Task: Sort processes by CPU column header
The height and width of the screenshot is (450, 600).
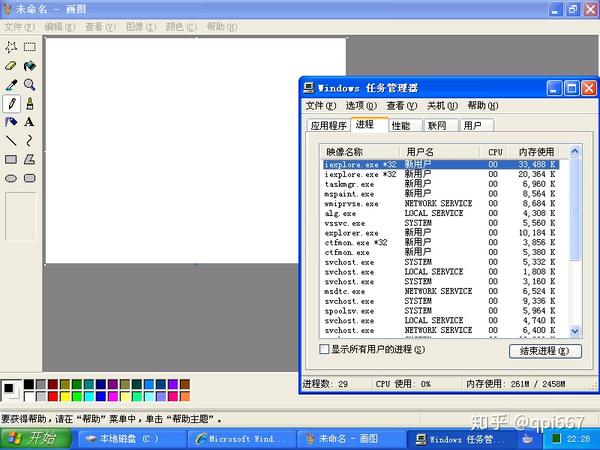Action: click(x=494, y=152)
